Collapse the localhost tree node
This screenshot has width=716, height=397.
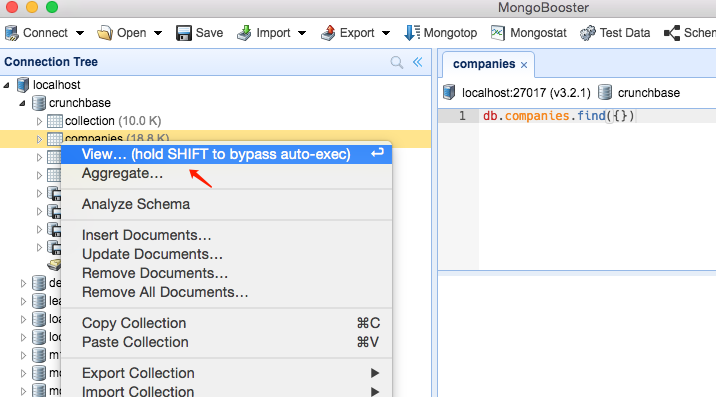[x=6, y=85]
